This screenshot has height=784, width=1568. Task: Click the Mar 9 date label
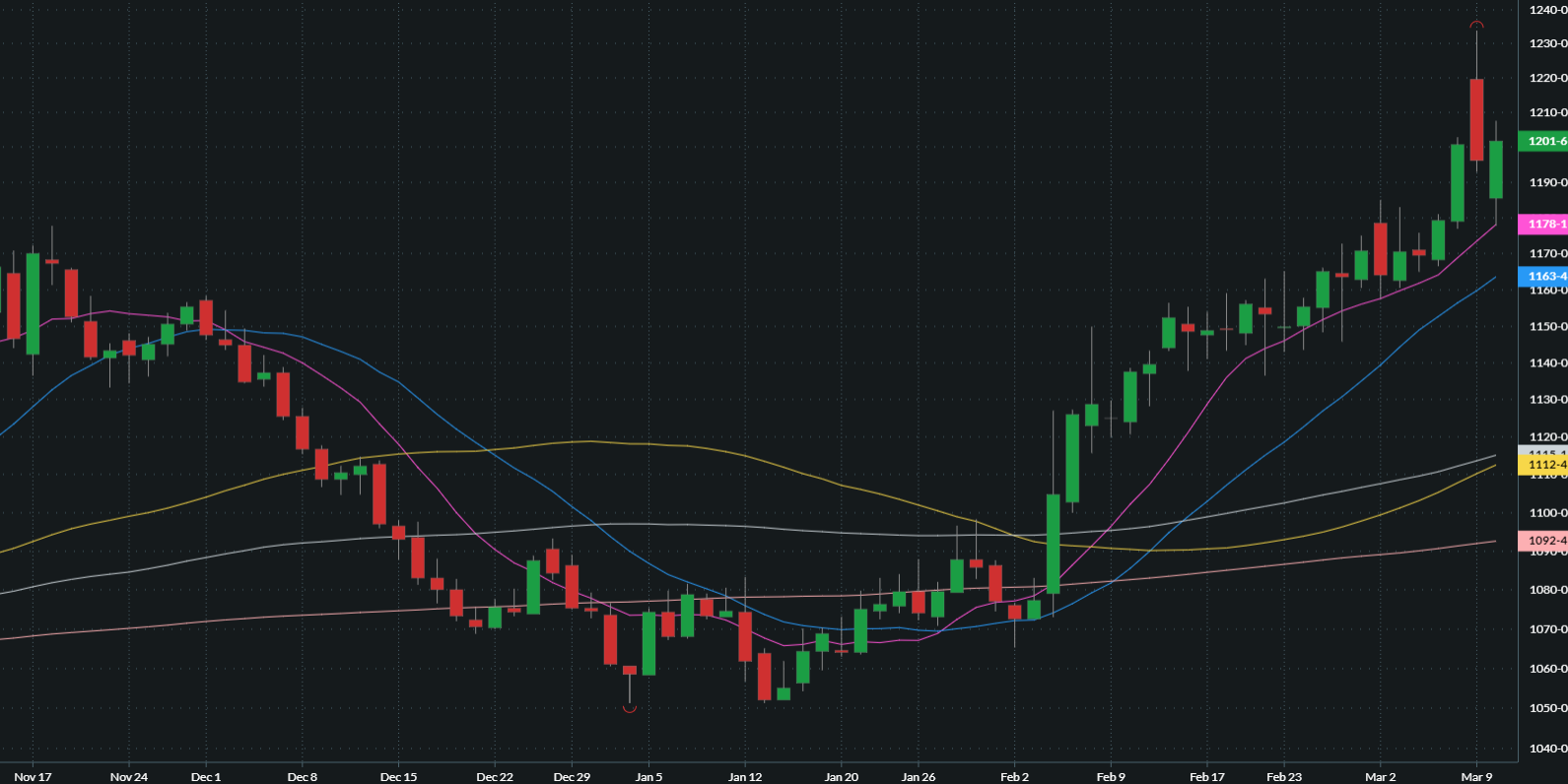coord(1476,776)
